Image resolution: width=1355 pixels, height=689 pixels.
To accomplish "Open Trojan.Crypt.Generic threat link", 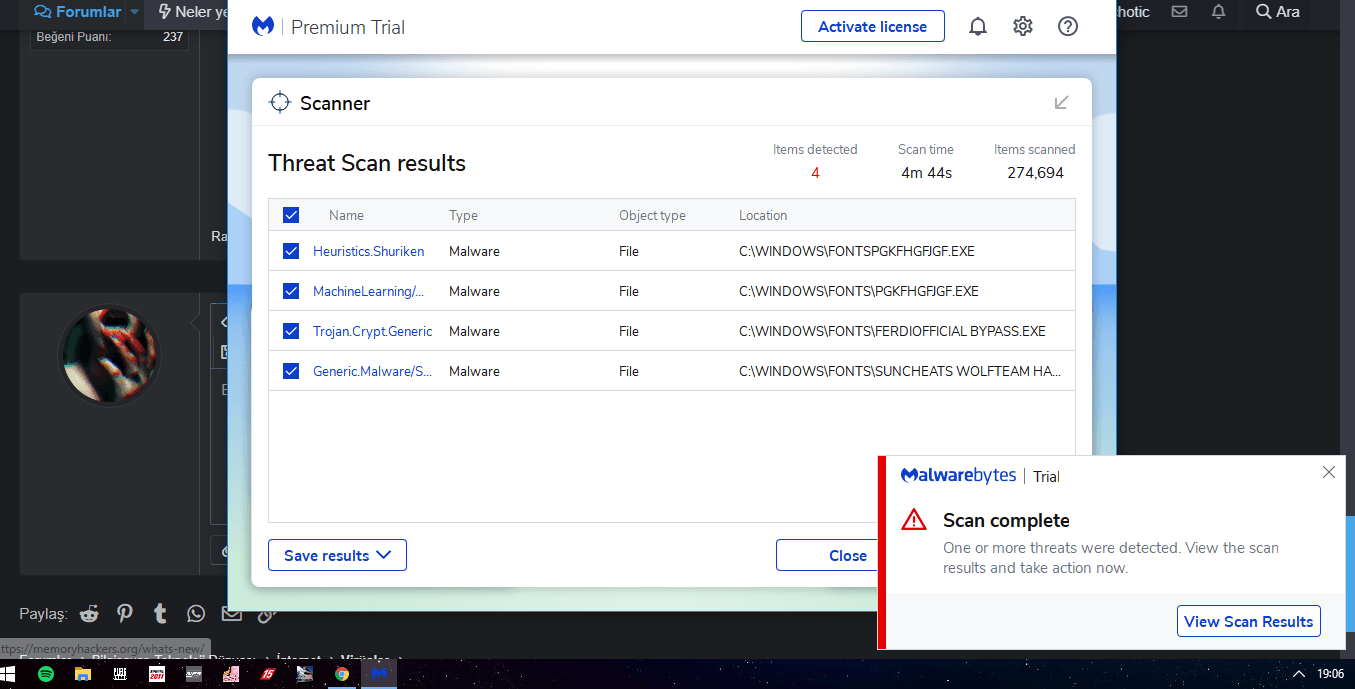I will click(x=372, y=331).
